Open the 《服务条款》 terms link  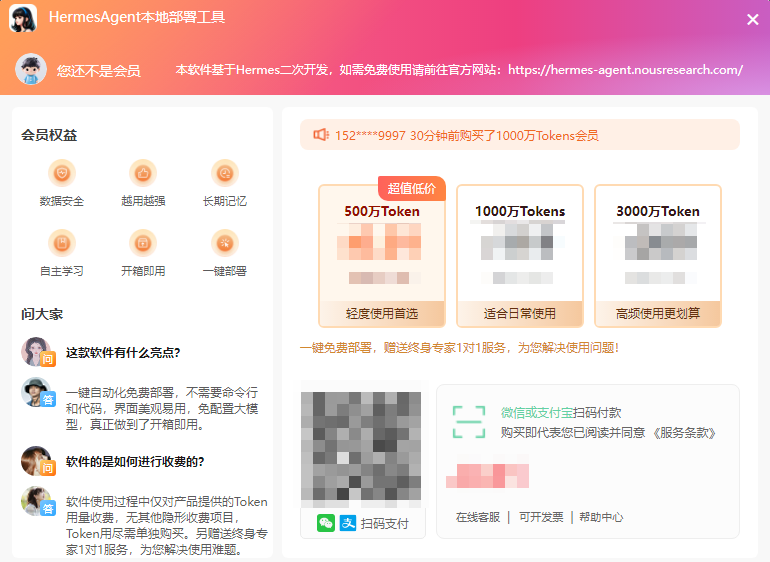pos(684,433)
